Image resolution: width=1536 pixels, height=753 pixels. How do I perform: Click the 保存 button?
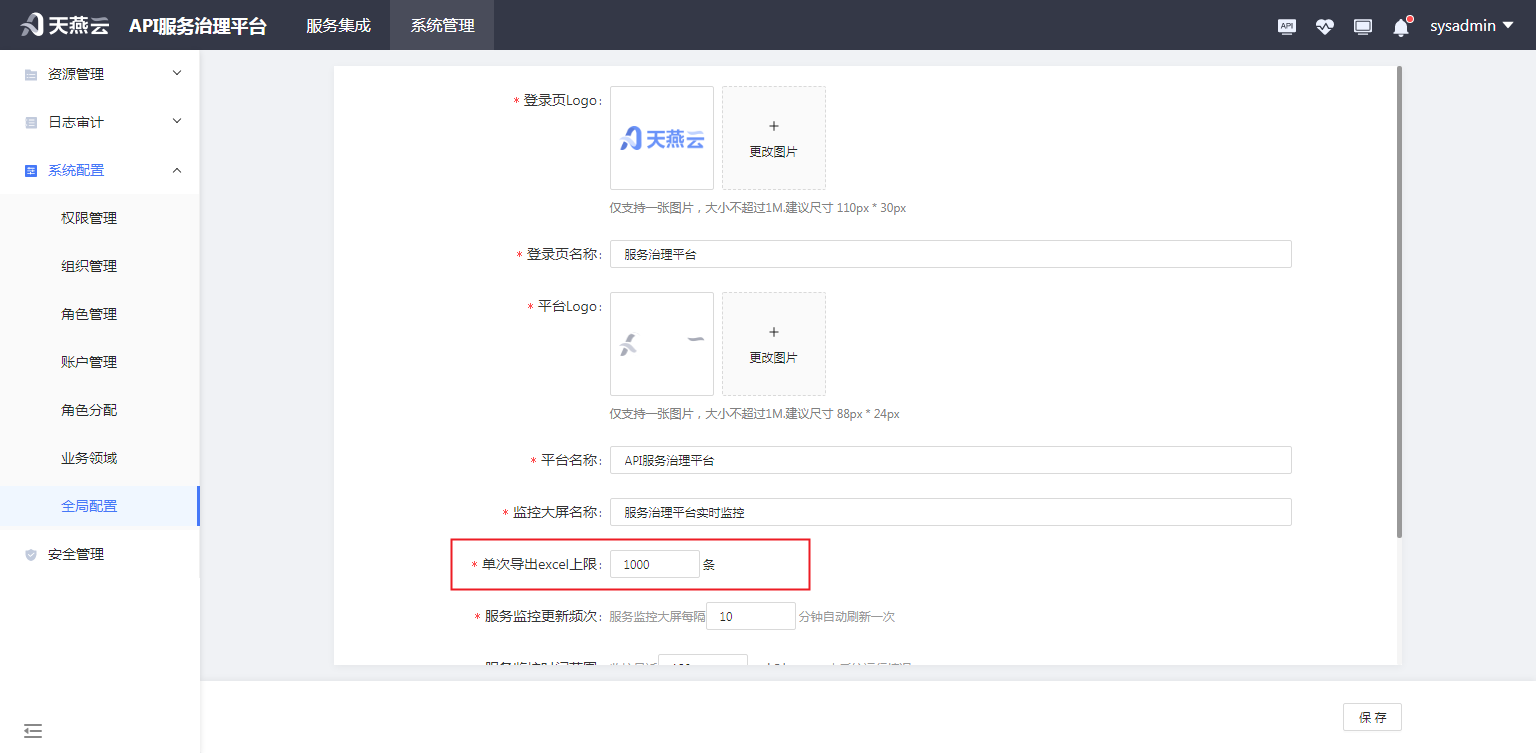(1372, 717)
